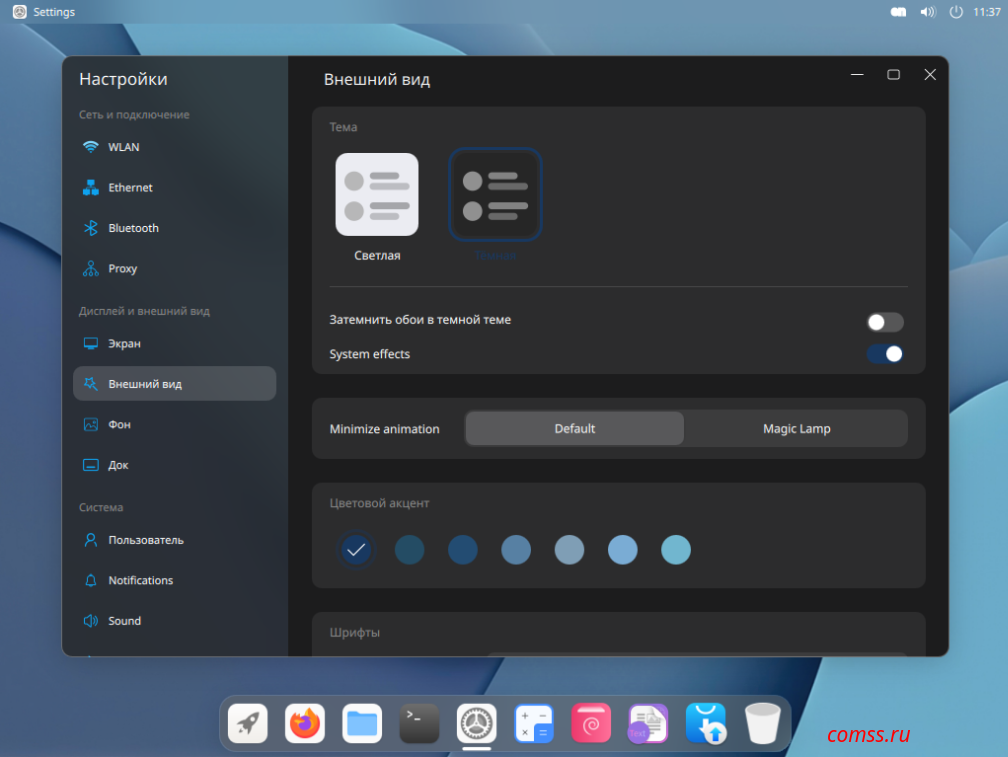Open Proxy settings page
The width and height of the screenshot is (1008, 757).
(174, 269)
